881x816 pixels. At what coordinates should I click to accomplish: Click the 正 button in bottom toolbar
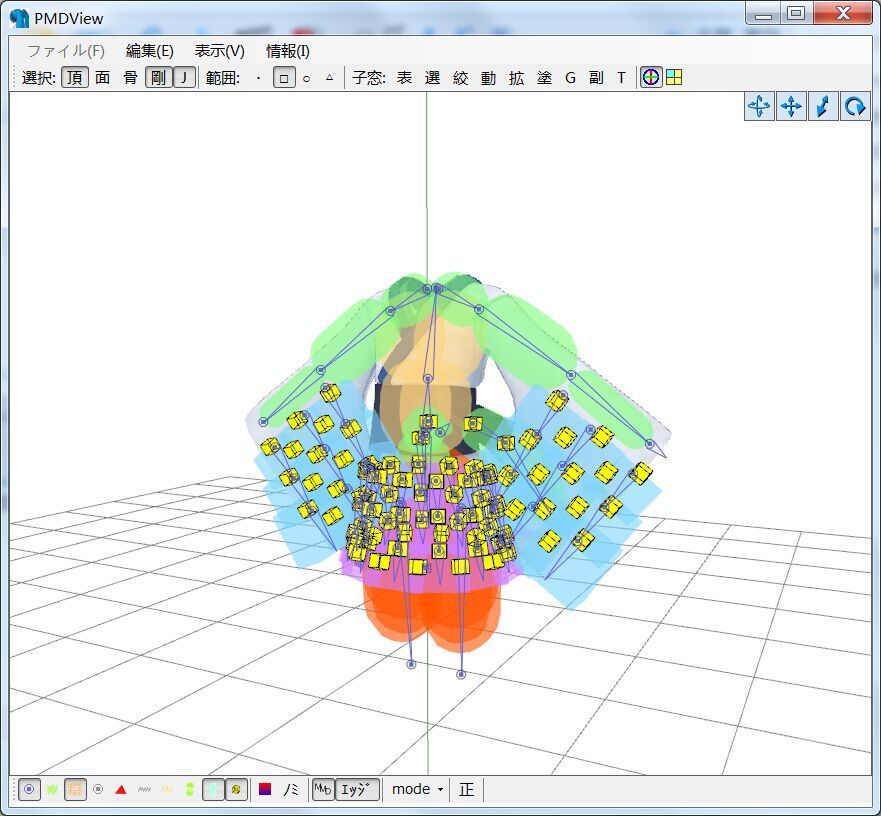point(467,789)
